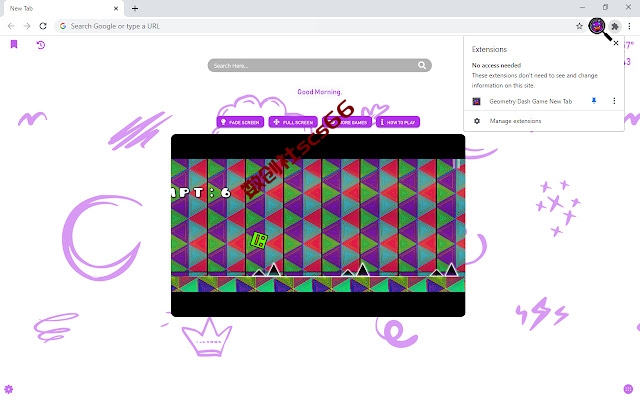Viewport: 640px width, 400px height.
Task: Click the Geometry Dash game screen
Action: tap(318, 225)
